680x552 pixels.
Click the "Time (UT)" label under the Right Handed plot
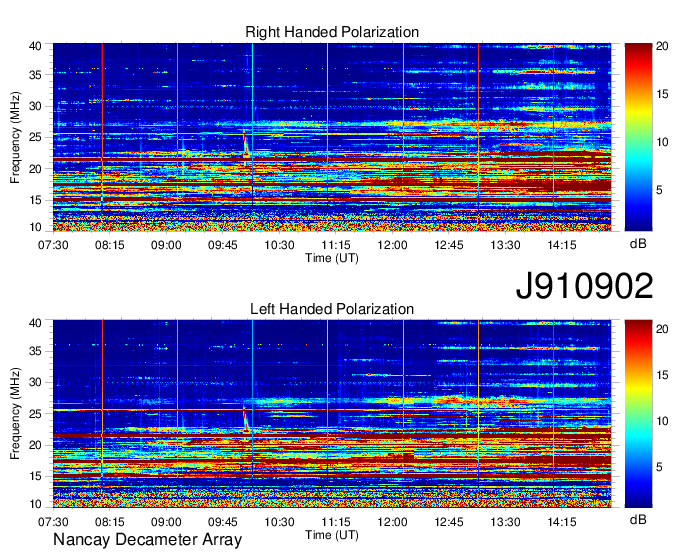coord(332,258)
